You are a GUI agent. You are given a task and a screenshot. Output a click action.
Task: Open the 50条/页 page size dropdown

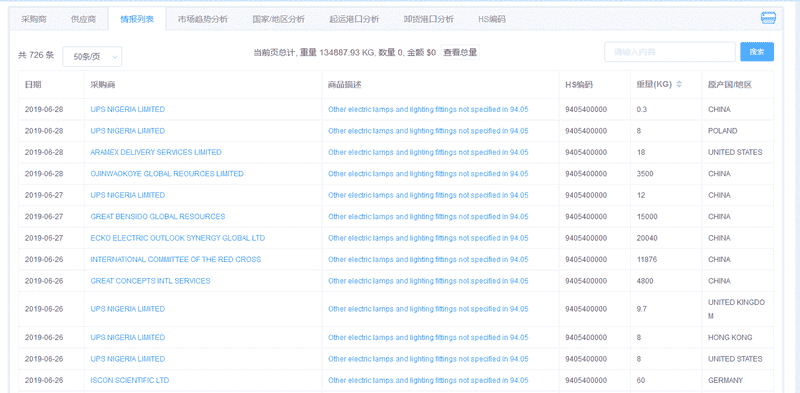click(92, 57)
